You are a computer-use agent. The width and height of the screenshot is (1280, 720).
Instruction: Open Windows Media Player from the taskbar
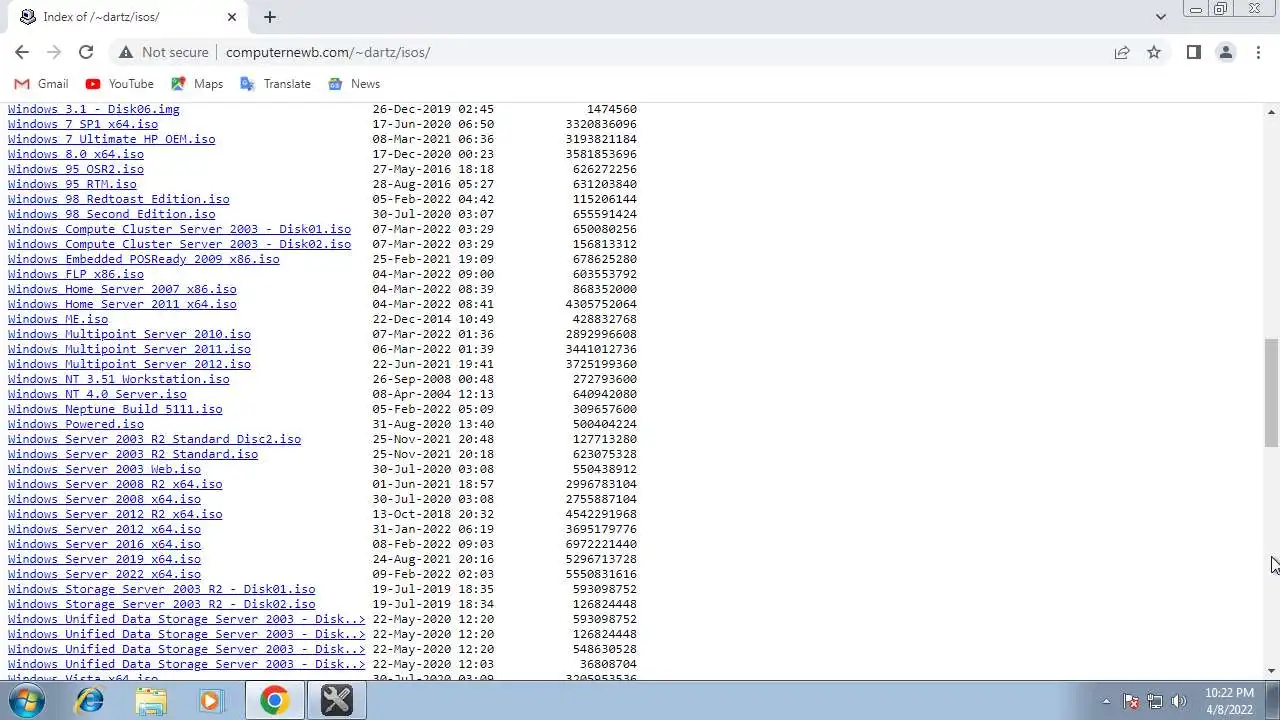click(210, 701)
